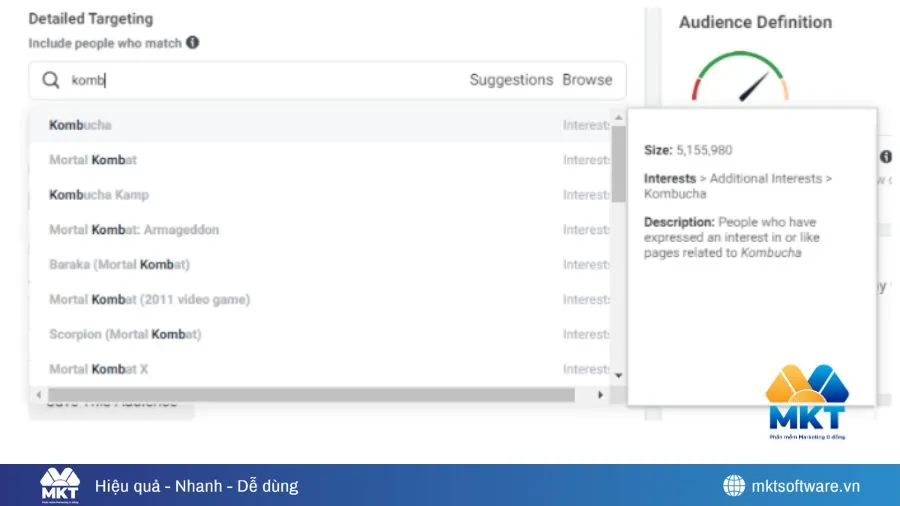Click the search magnifier icon
Image resolution: width=900 pixels, height=506 pixels.
pos(50,80)
